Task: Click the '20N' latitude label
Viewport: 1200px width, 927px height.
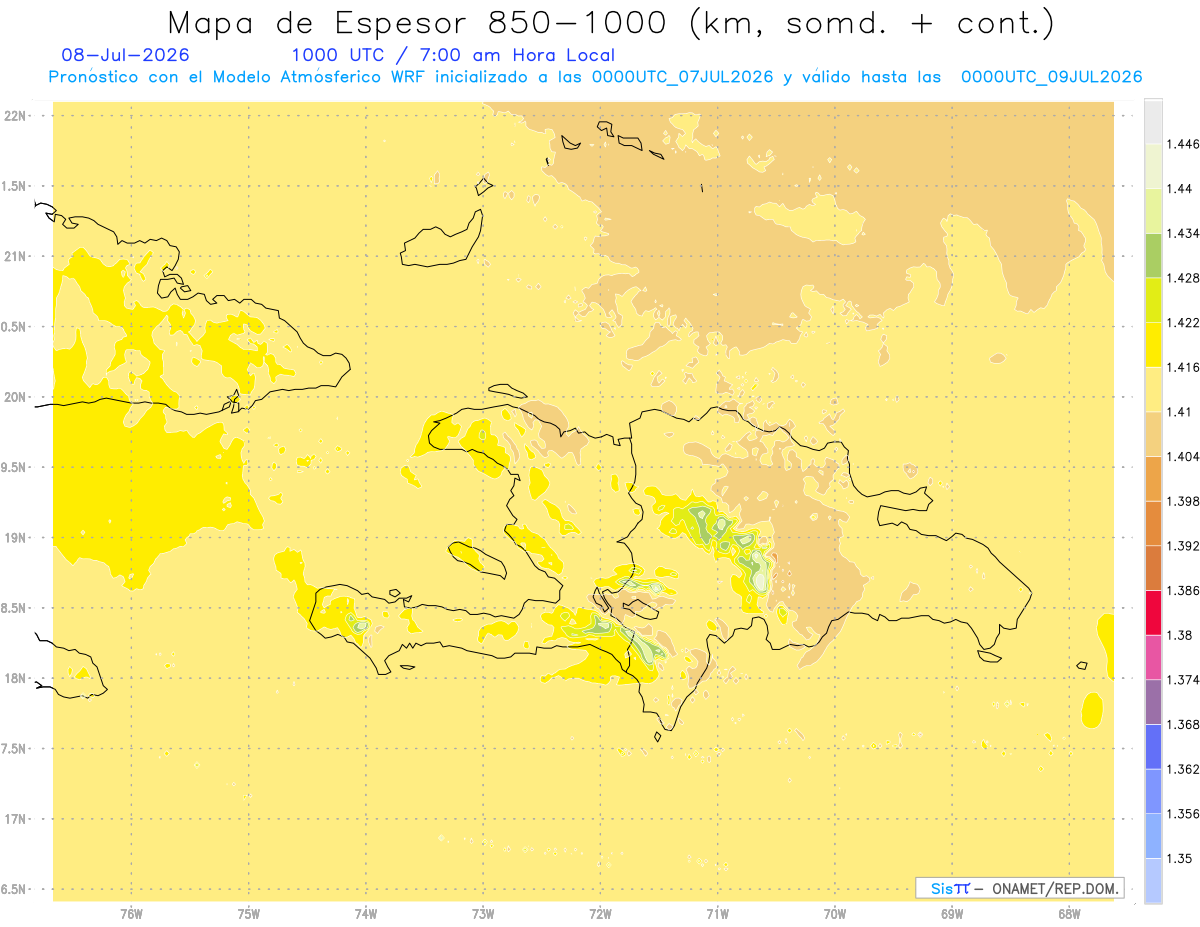Action: [x=17, y=397]
